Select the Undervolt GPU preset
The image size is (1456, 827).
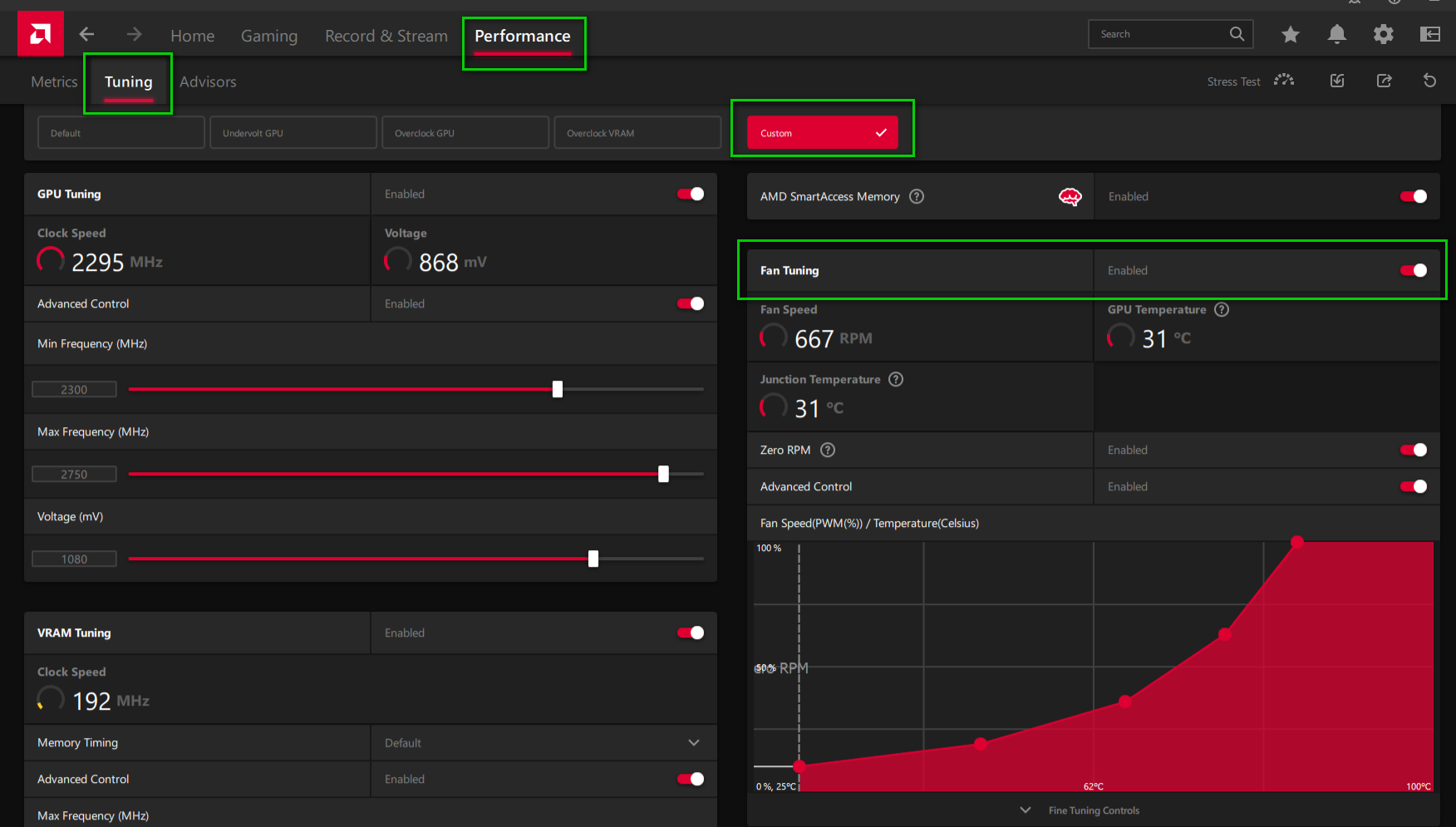[293, 133]
